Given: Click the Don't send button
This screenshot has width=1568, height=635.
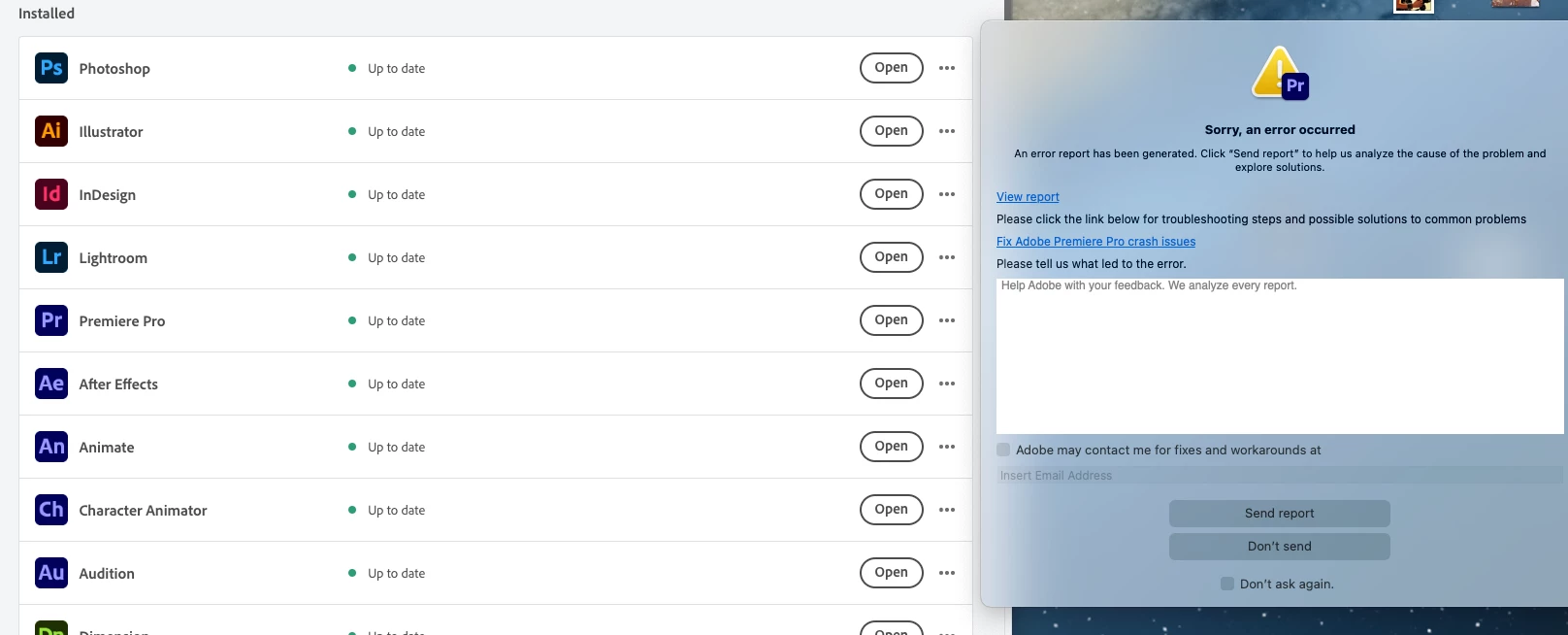Looking at the screenshot, I should point(1279,547).
